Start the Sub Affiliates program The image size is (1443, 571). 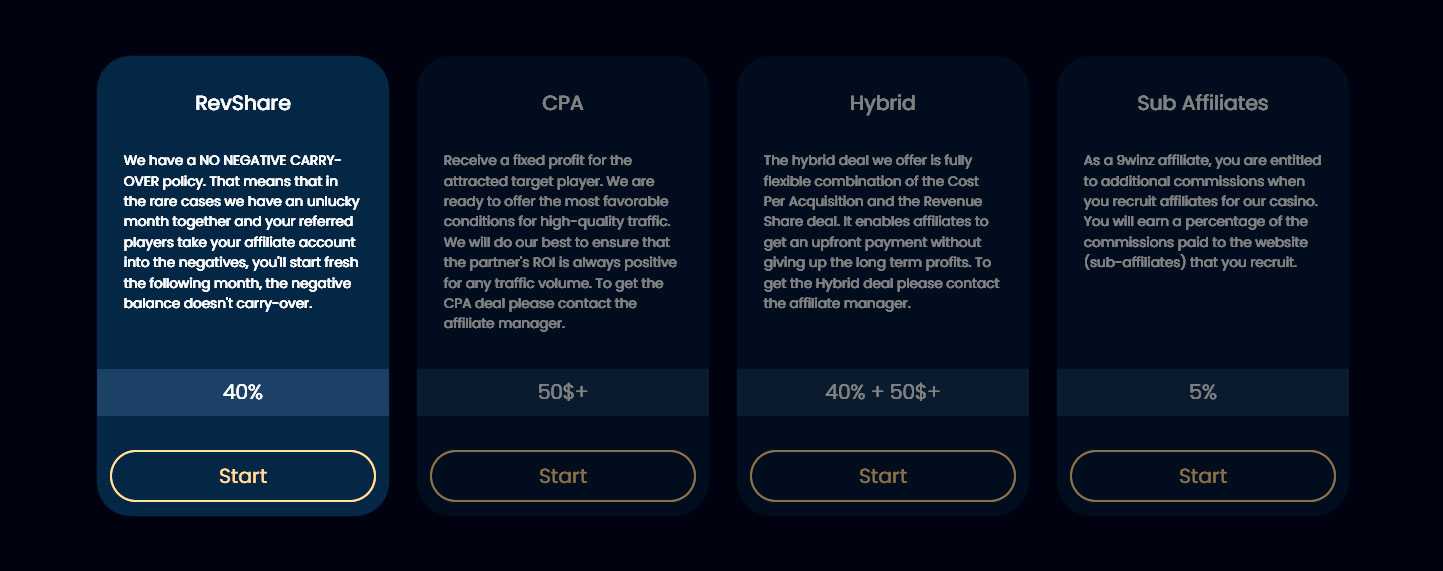tap(1203, 476)
